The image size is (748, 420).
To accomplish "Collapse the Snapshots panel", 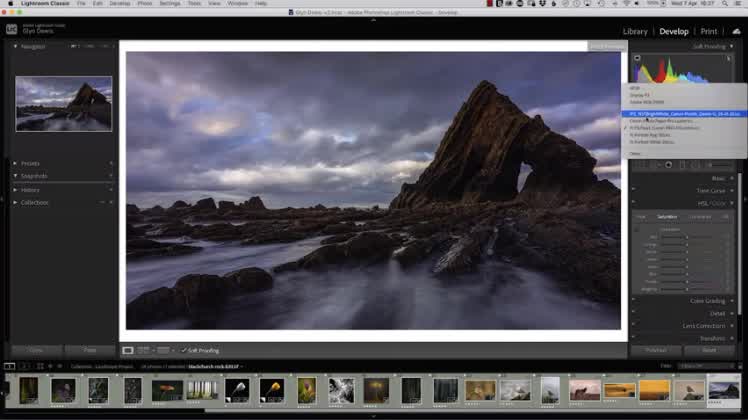I will click(x=15, y=176).
